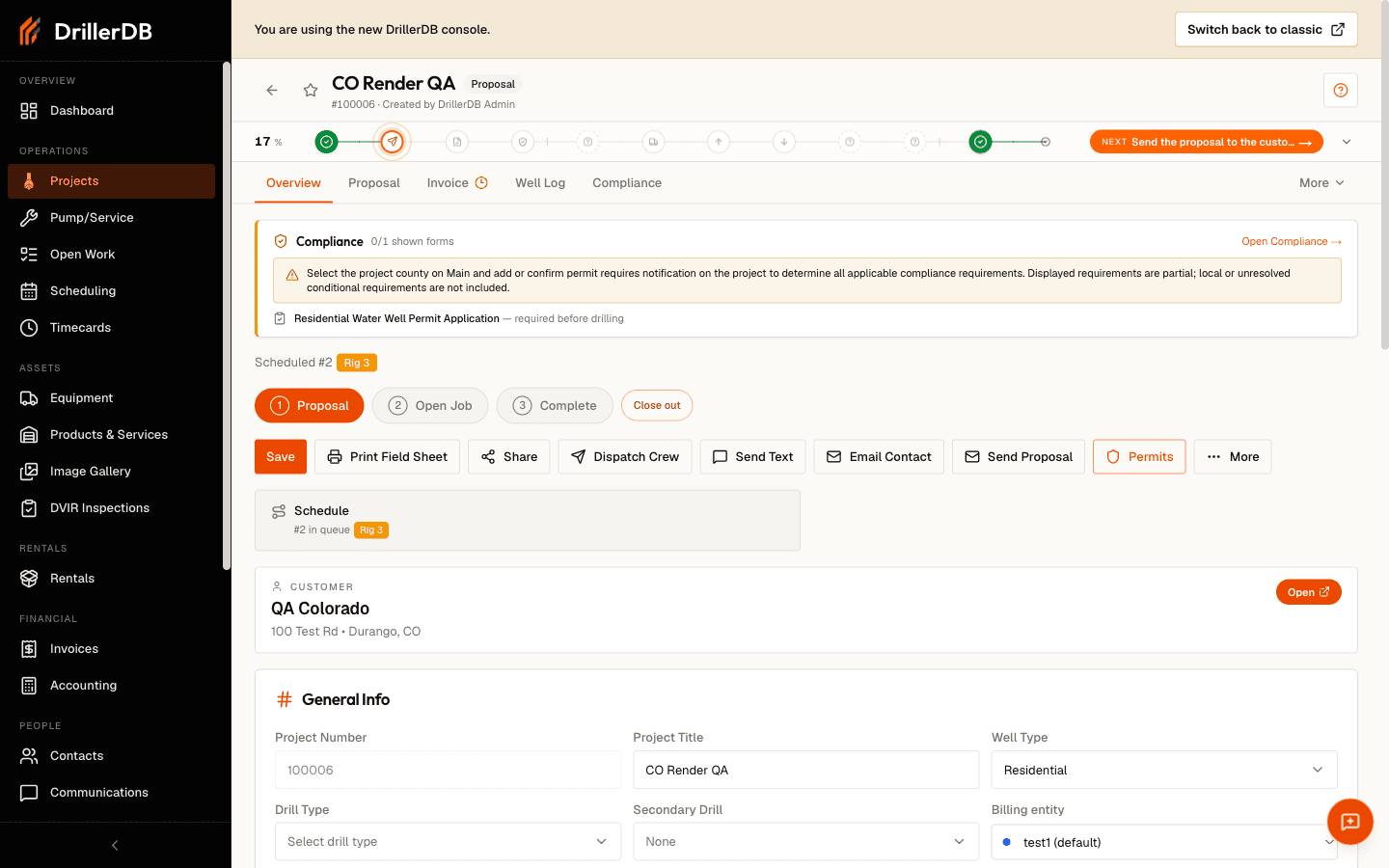
Task: Select the Proposal stage pill
Action: 310,406
